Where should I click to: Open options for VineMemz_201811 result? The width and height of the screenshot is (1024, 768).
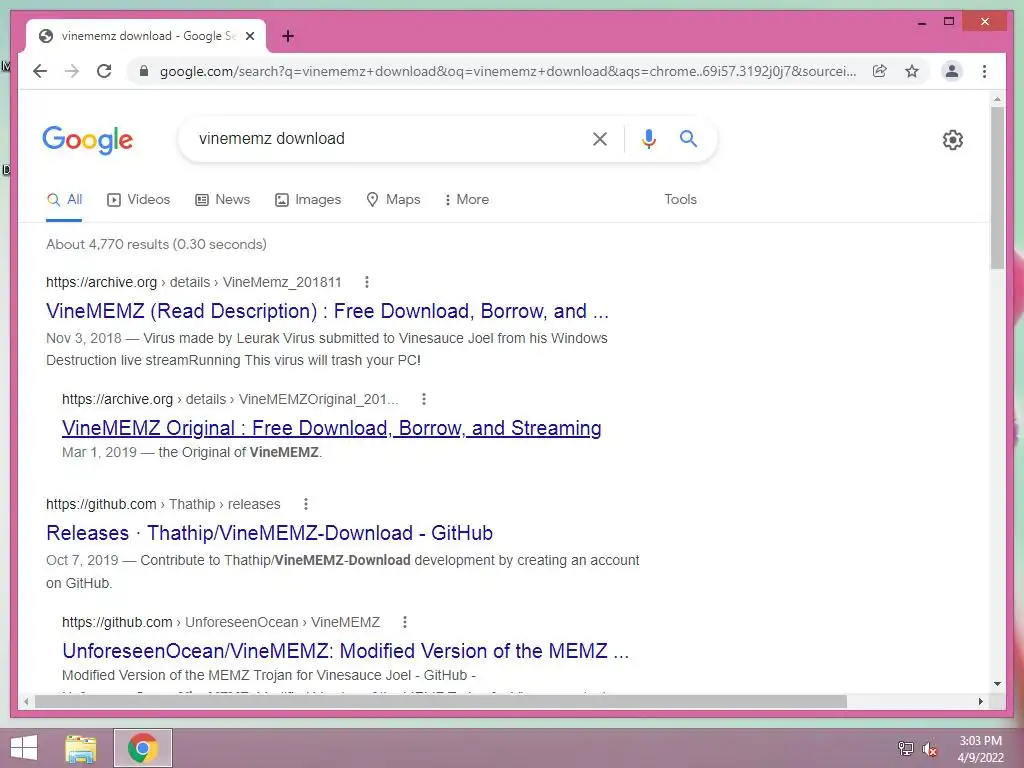tap(367, 282)
